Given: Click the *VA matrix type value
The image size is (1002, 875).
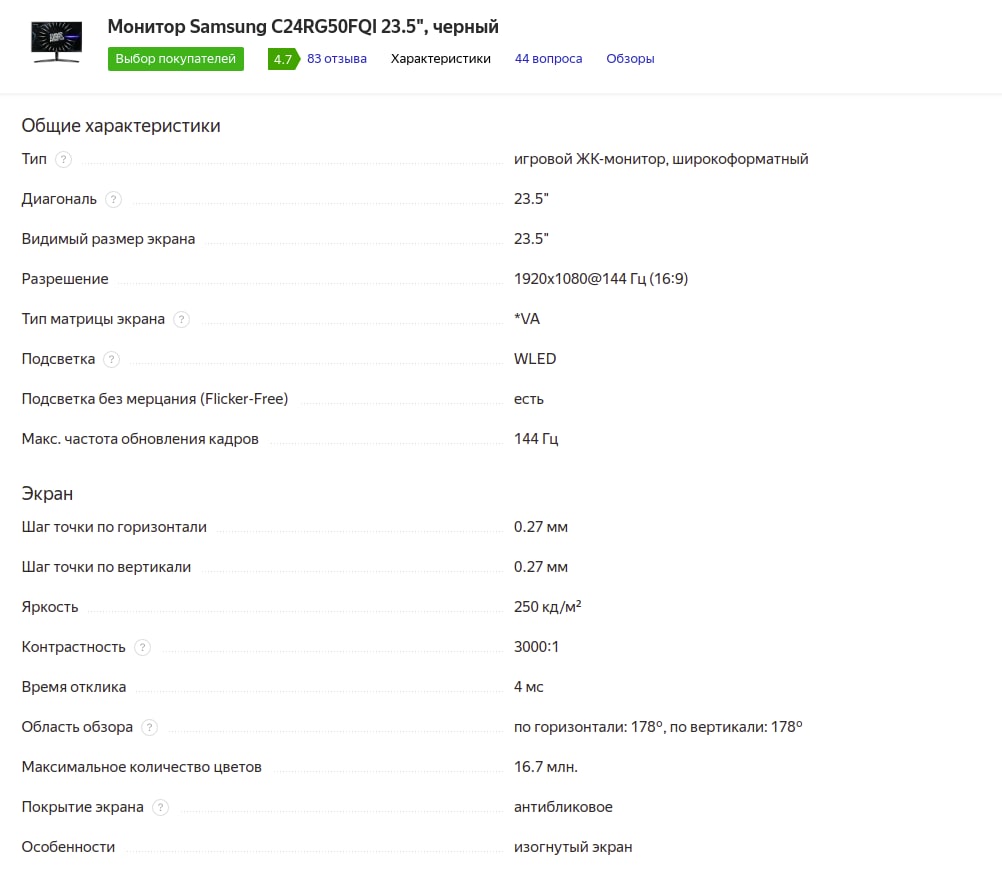Looking at the screenshot, I should 527,319.
